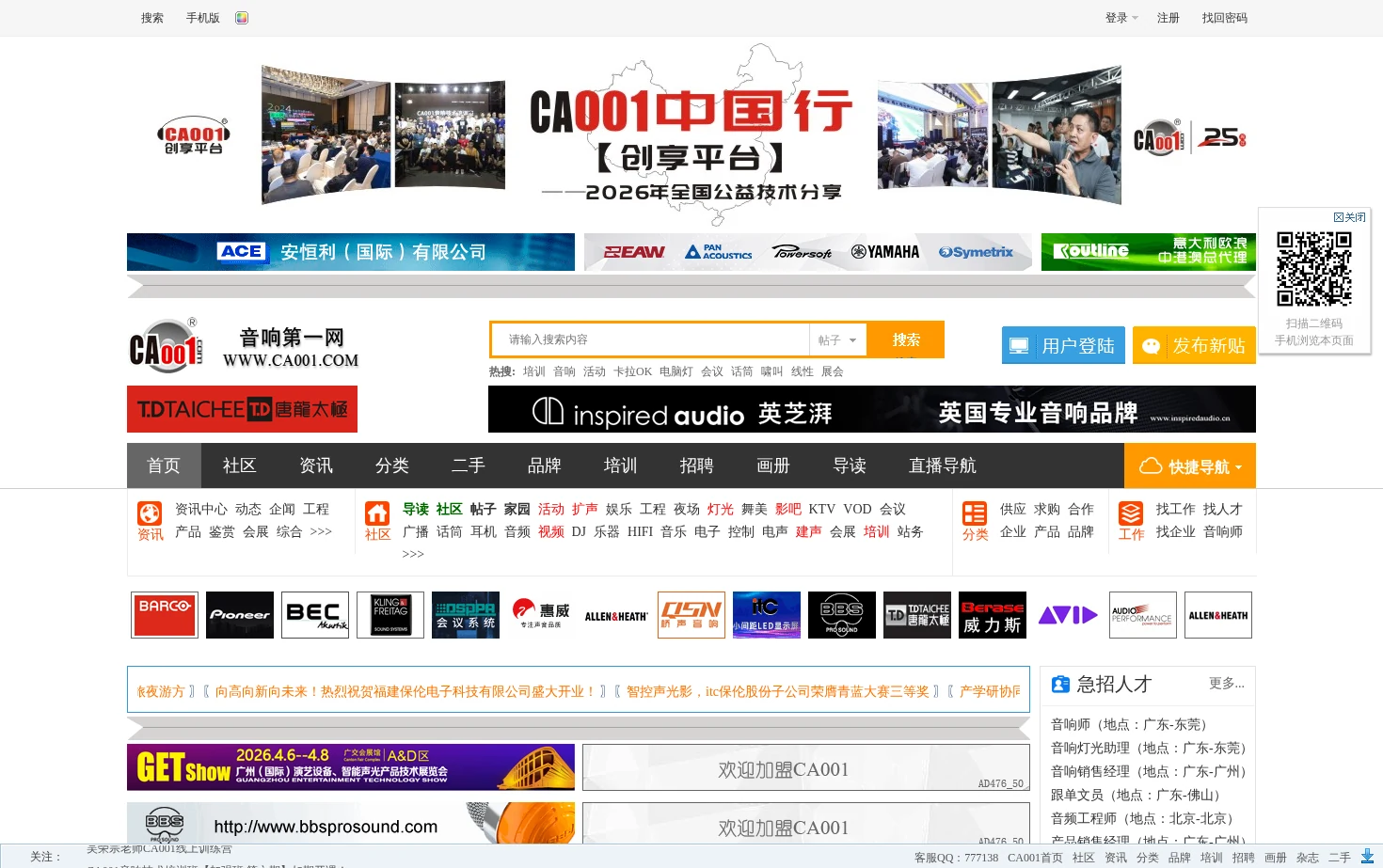The height and width of the screenshot is (868, 1383).
Task: Click the QSN brand logo
Action: pyautogui.click(x=691, y=615)
